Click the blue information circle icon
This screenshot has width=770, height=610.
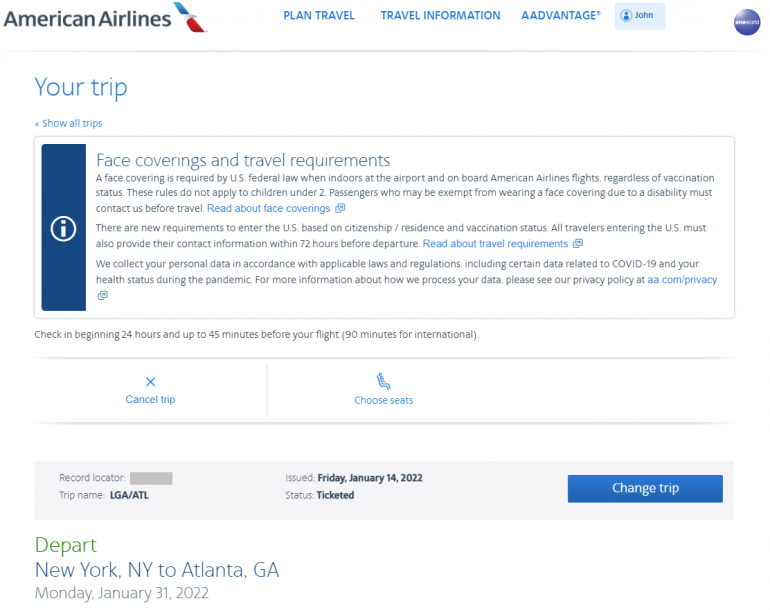(63, 228)
